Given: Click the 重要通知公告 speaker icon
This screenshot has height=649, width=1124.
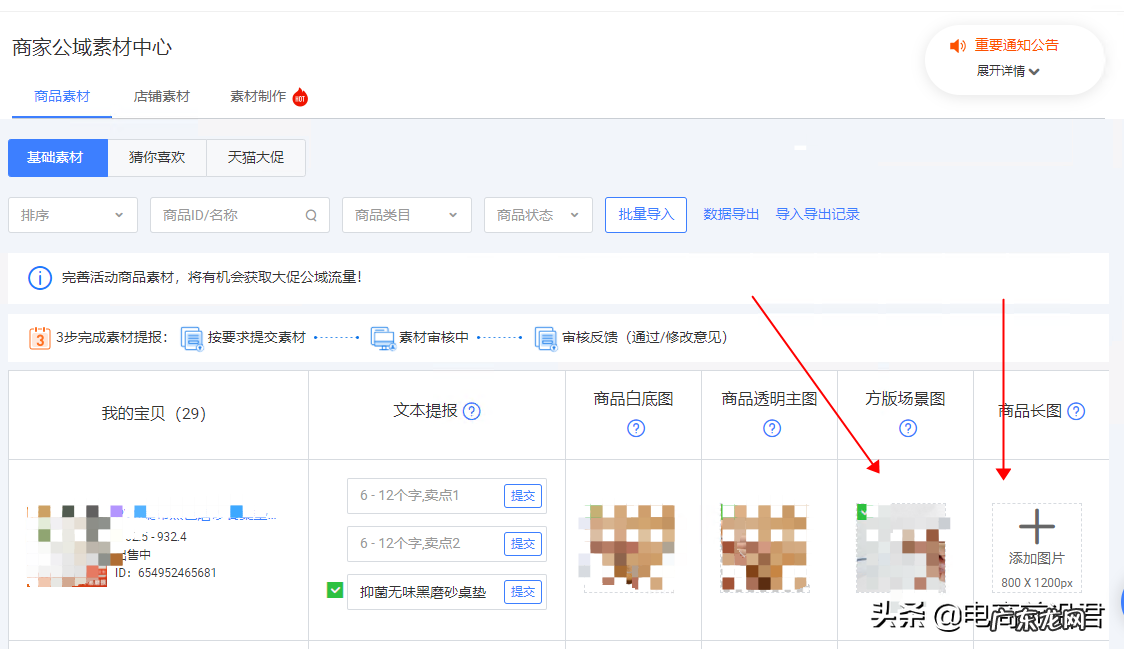Looking at the screenshot, I should pyautogui.click(x=956, y=45).
